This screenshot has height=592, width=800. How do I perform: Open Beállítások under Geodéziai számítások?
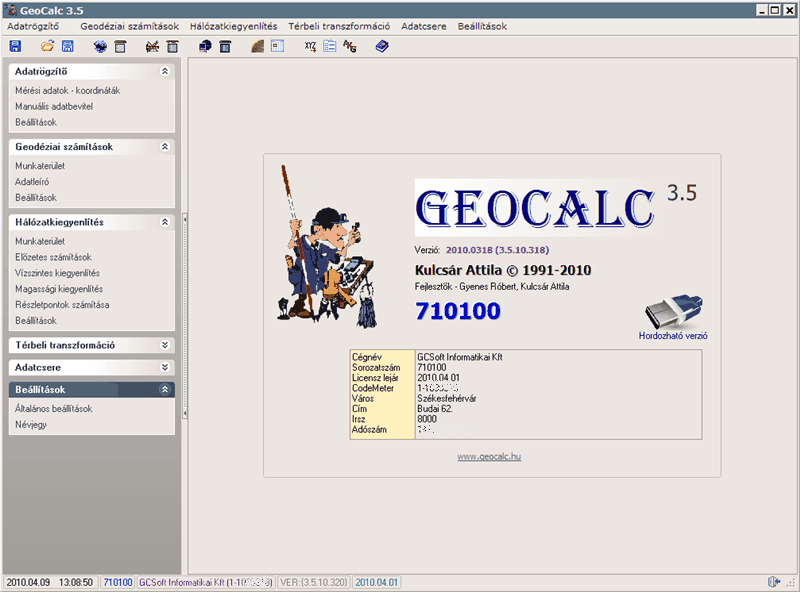pos(36,198)
